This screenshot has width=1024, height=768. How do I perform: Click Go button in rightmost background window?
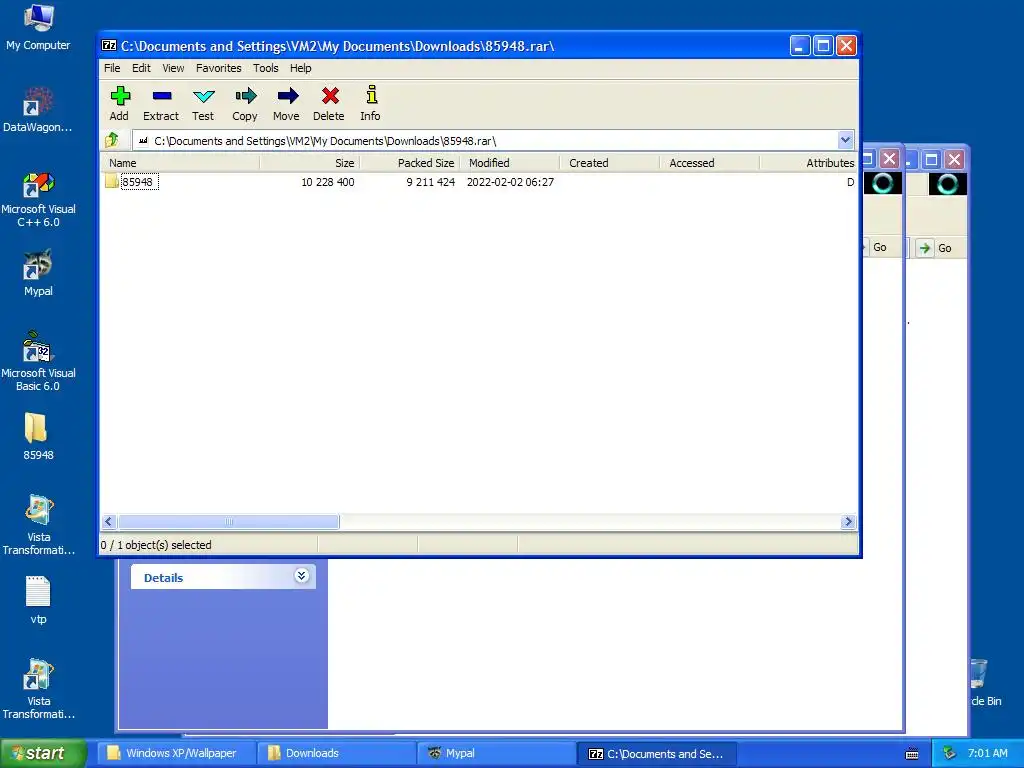coord(935,248)
